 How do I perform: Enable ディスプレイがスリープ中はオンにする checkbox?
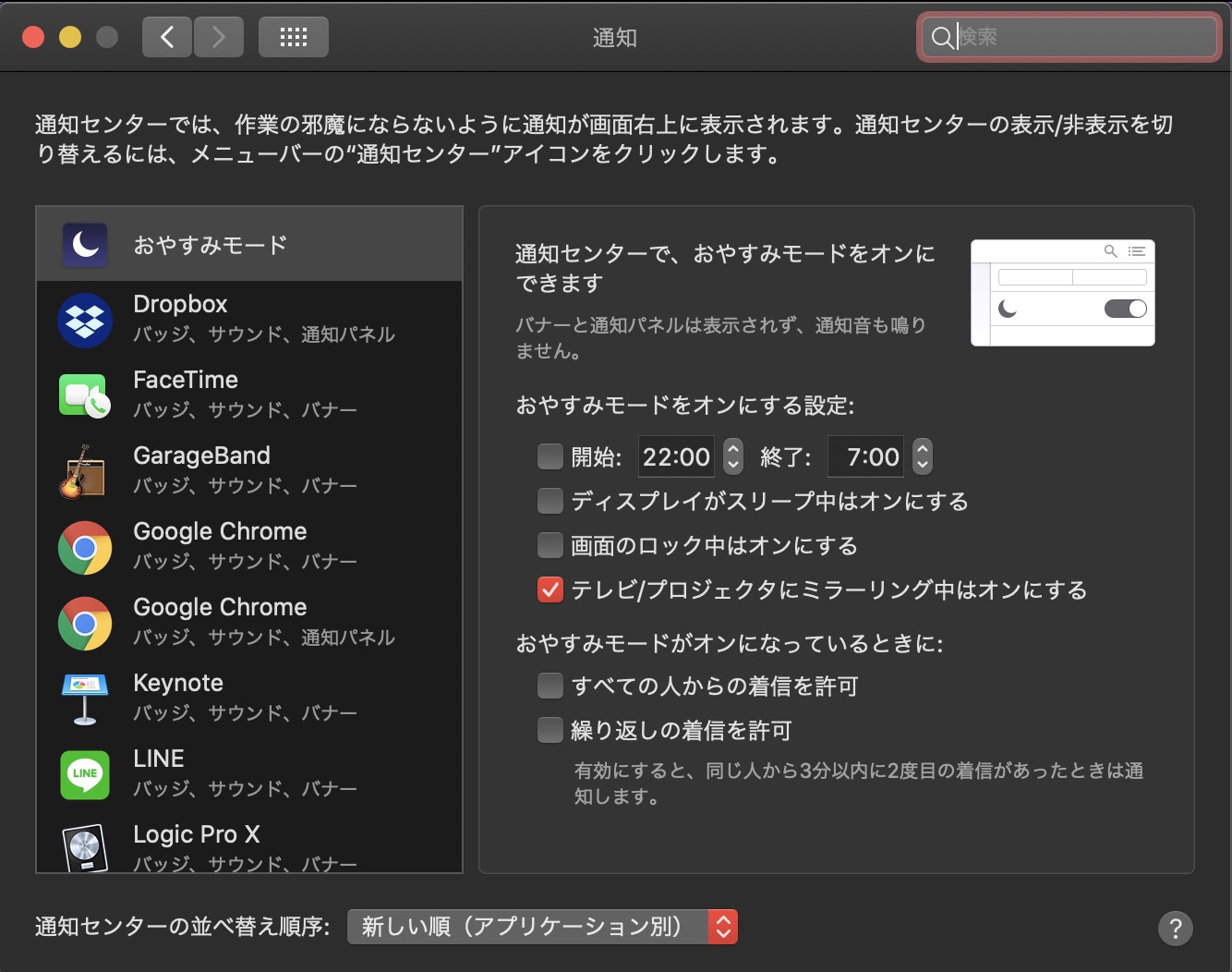[x=550, y=501]
